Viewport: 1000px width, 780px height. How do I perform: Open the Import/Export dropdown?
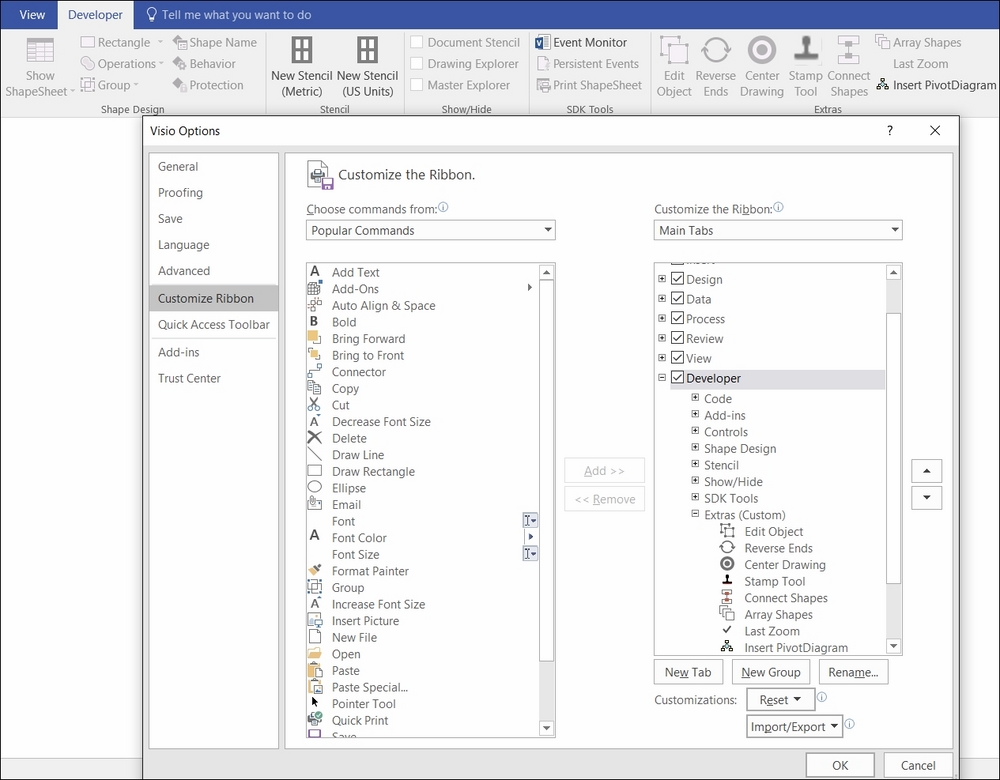pyautogui.click(x=794, y=726)
